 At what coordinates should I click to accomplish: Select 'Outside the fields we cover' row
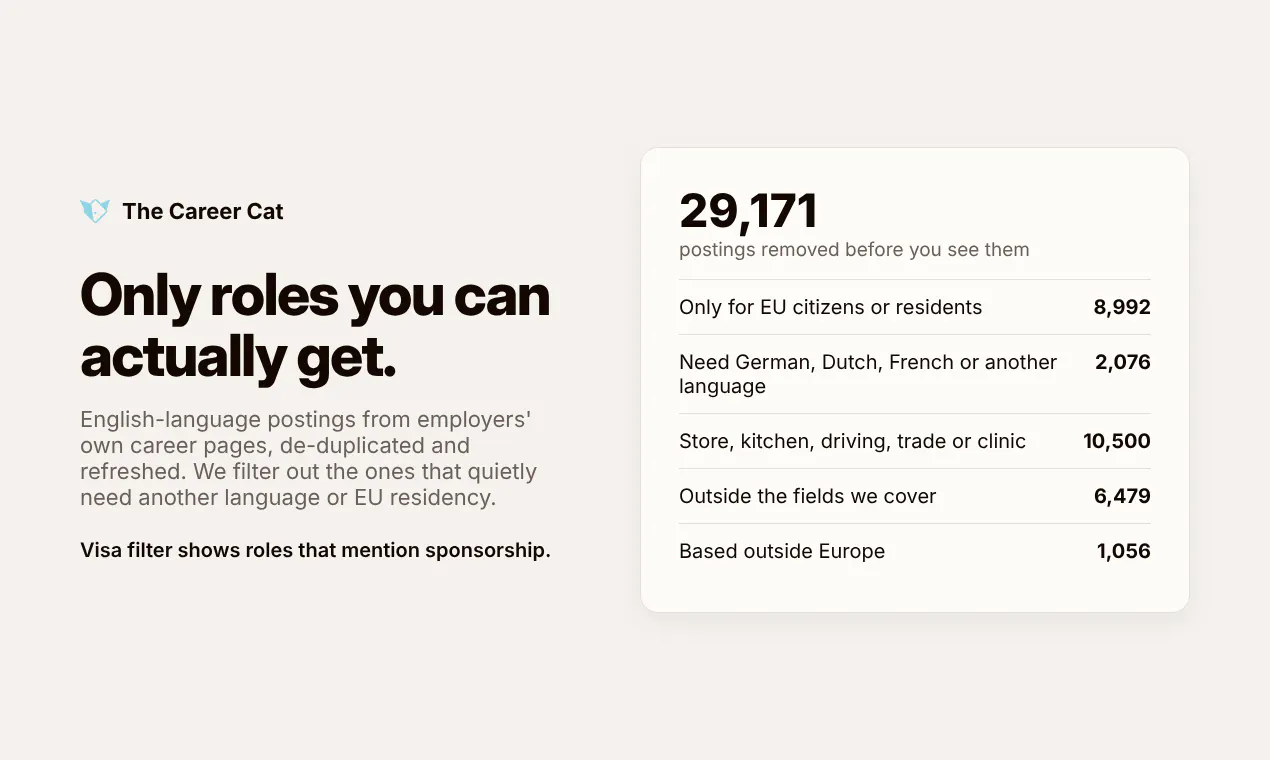[915, 496]
